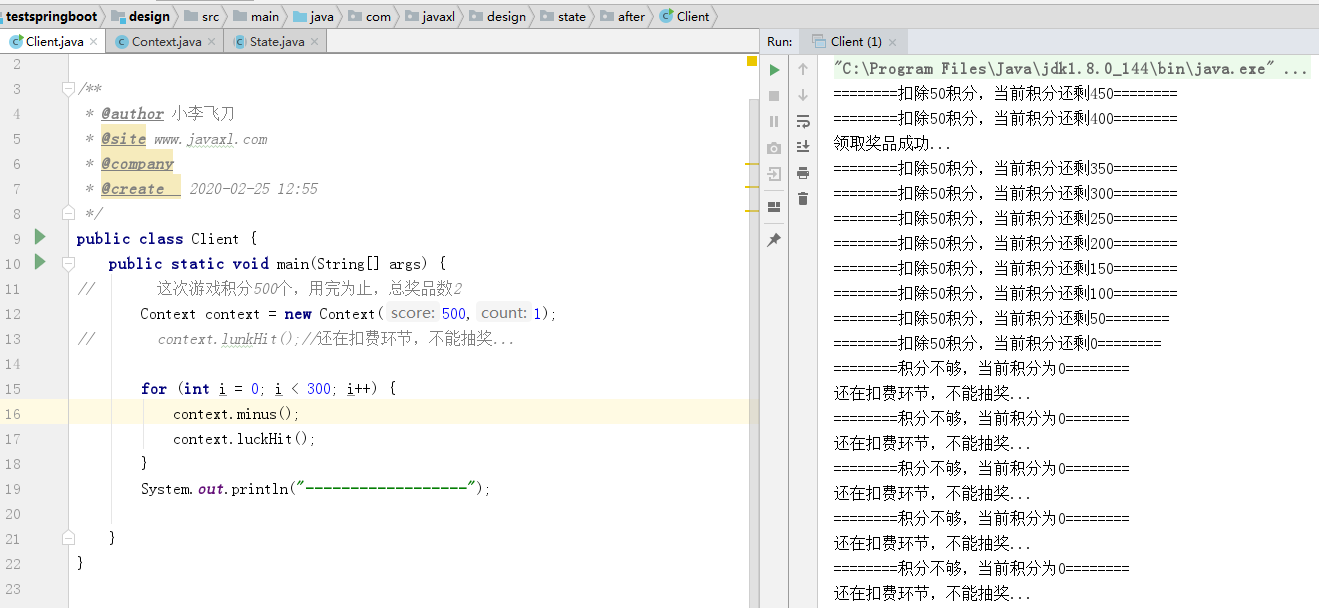The width and height of the screenshot is (1319, 608).
Task: Rerun Client with the green play icon
Action: [774, 70]
